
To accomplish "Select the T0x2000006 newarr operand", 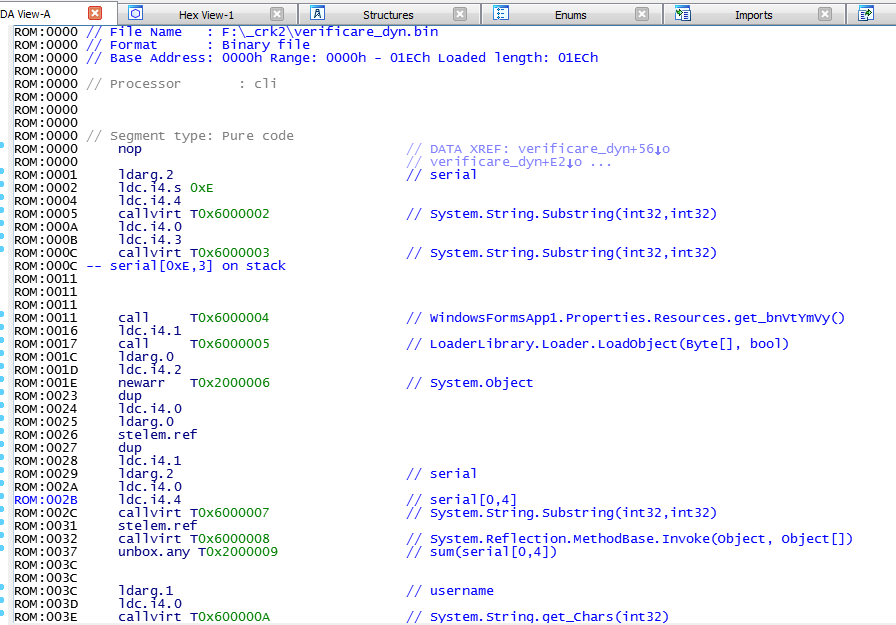I will pyautogui.click(x=229, y=383).
